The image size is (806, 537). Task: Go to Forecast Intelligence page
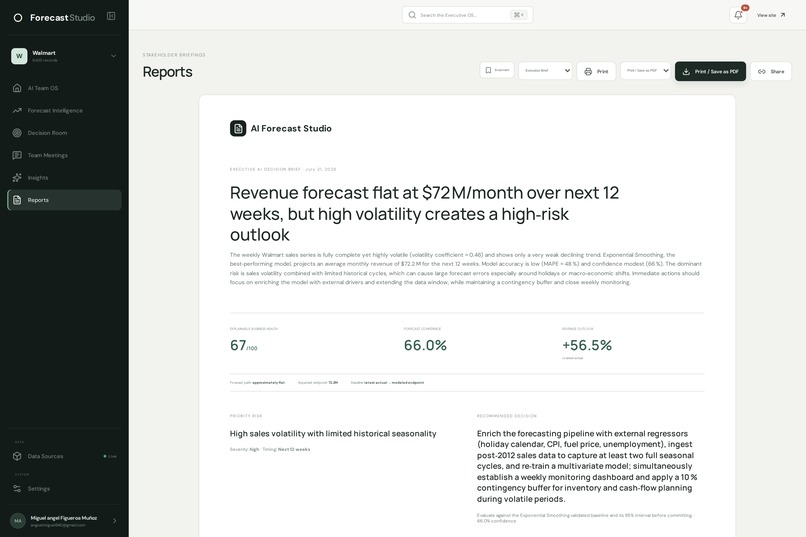[x=64, y=110]
